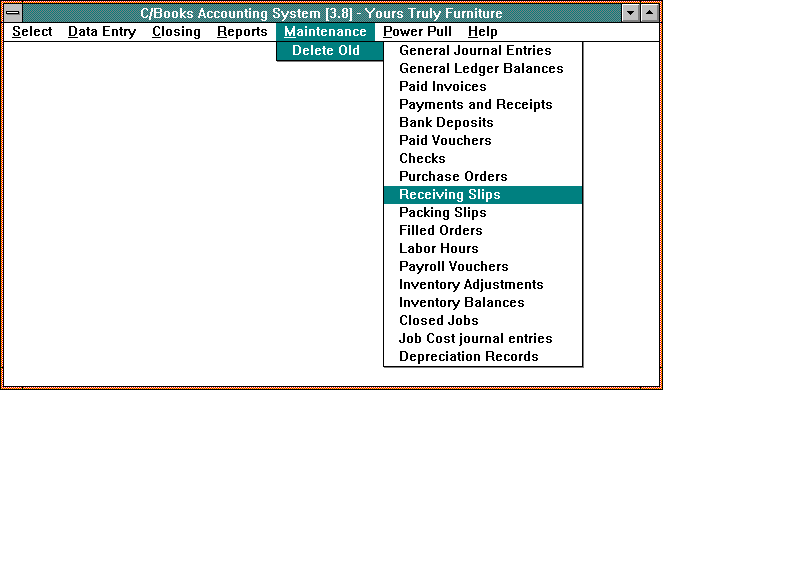The height and width of the screenshot is (562, 800).
Task: Open the Power Pull menu
Action: 417,32
